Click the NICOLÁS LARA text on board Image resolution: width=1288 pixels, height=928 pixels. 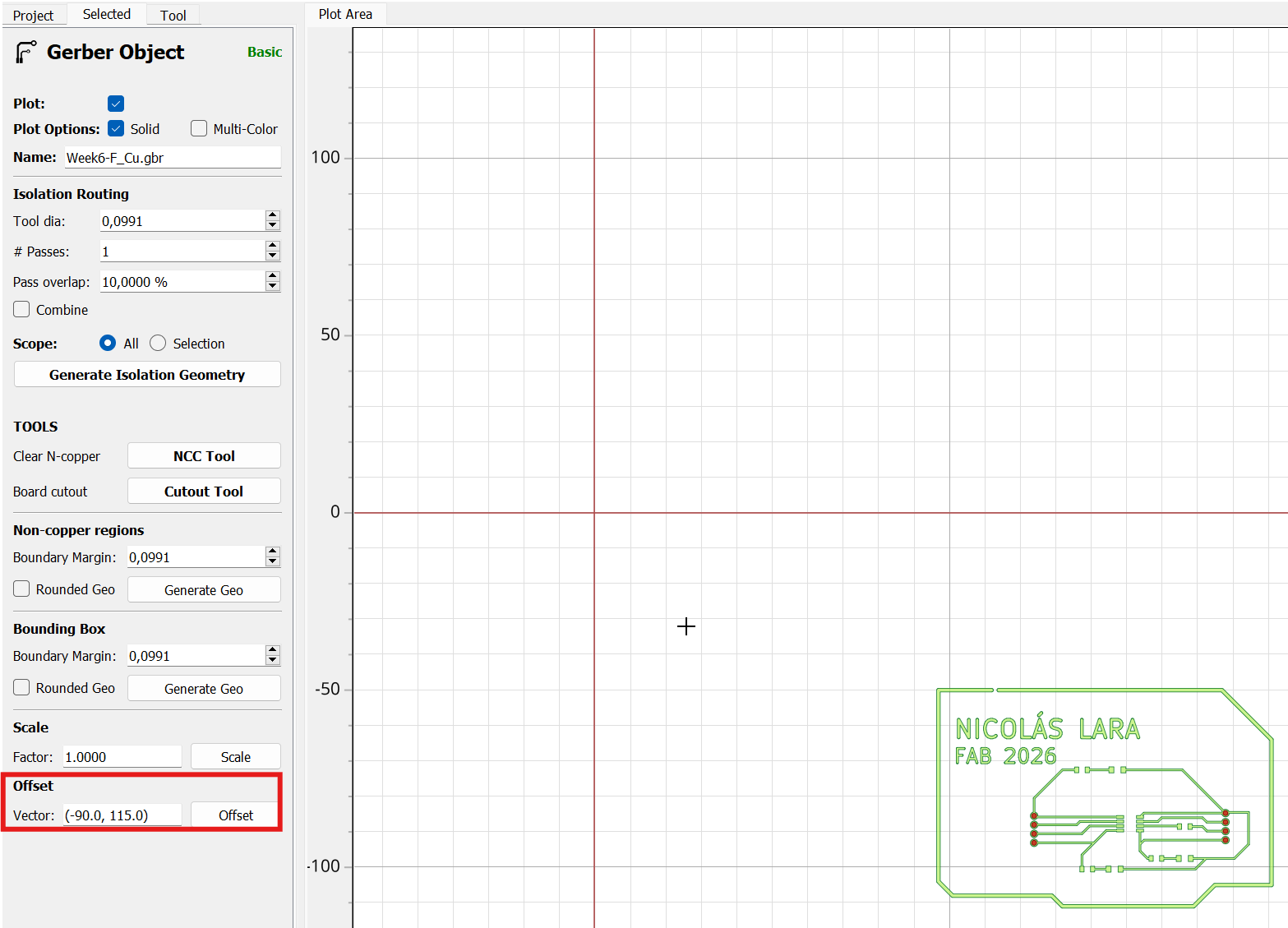[x=1047, y=728]
